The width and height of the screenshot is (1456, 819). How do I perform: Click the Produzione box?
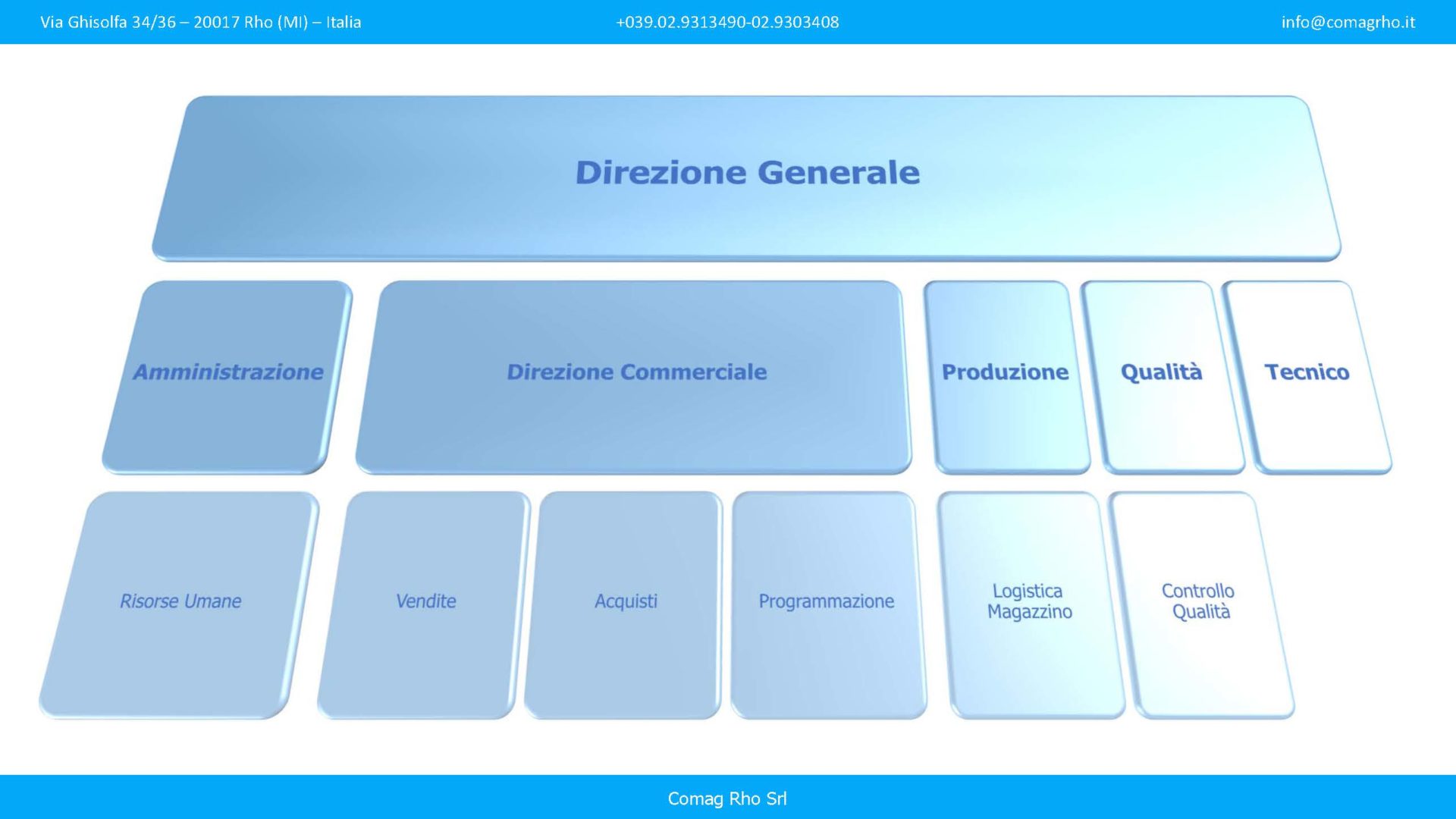(1006, 377)
